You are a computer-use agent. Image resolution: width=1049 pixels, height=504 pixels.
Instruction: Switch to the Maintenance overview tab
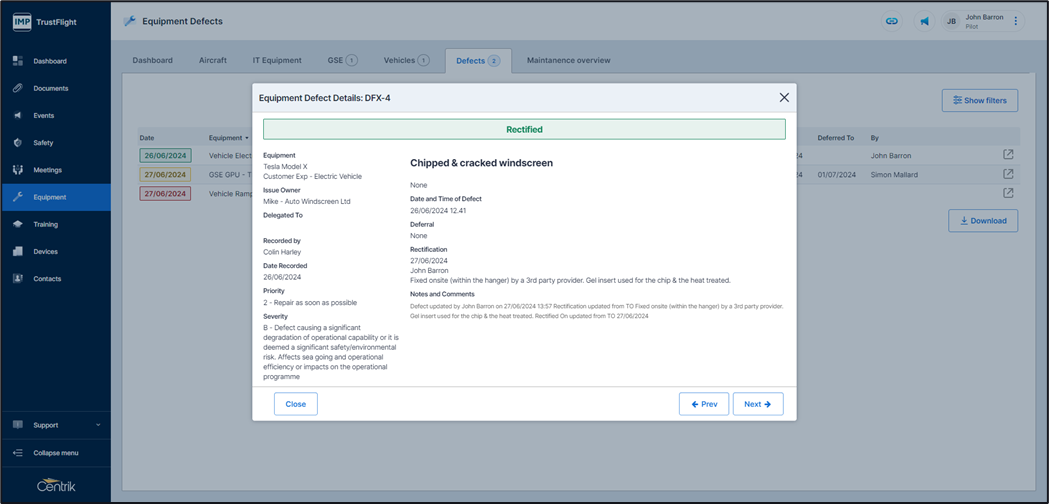568,60
